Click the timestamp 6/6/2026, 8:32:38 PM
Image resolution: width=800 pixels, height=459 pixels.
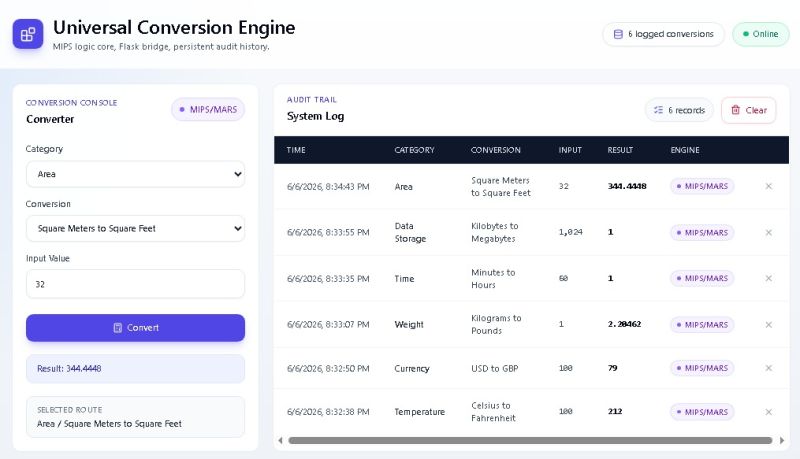click(x=328, y=412)
